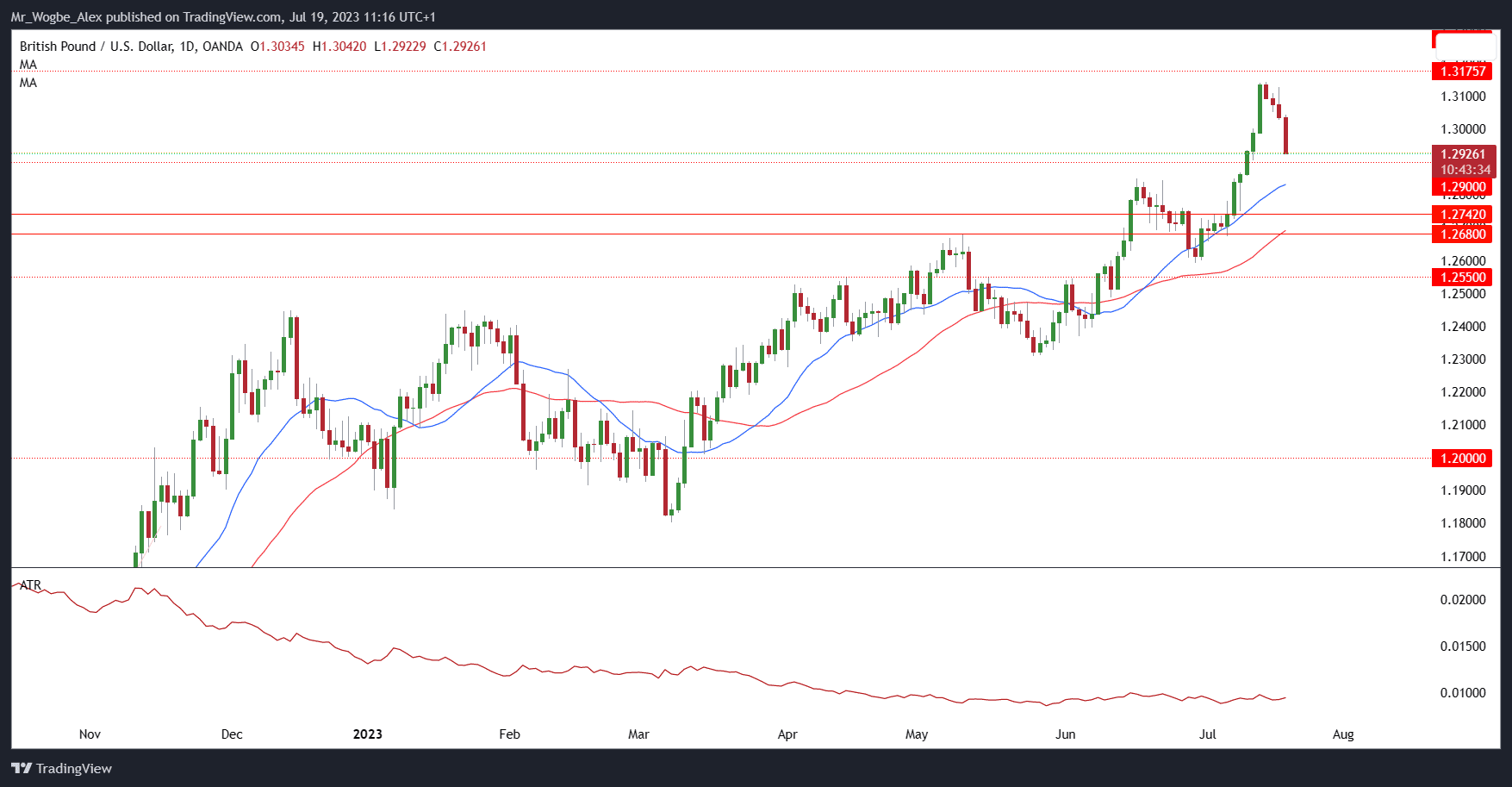Select the current price label 1.29261

point(1464,154)
